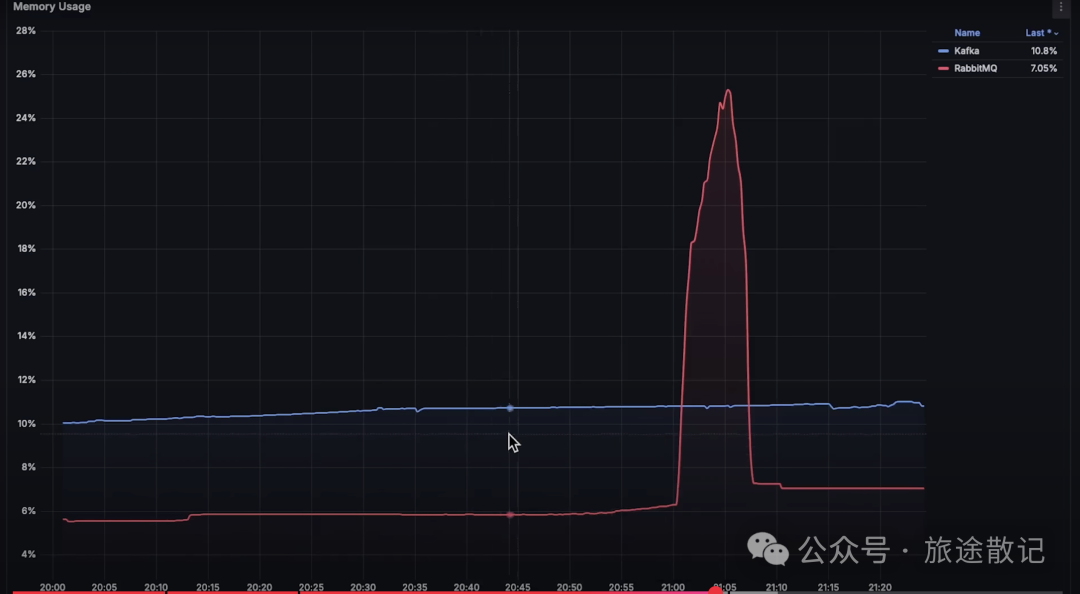Click the blue Kafka legend color swatch
The width and height of the screenshot is (1080, 594).
[x=944, y=51]
